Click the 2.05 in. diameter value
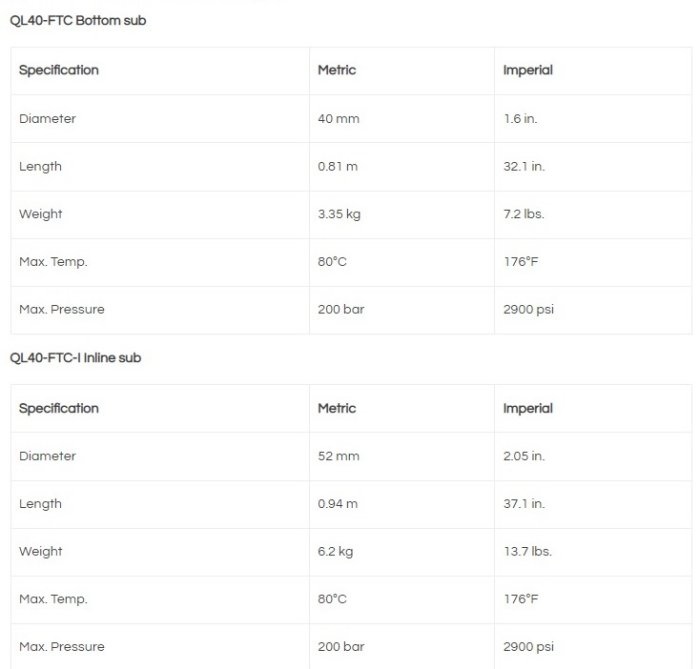Viewport: 700px width, 669px height. 524,456
